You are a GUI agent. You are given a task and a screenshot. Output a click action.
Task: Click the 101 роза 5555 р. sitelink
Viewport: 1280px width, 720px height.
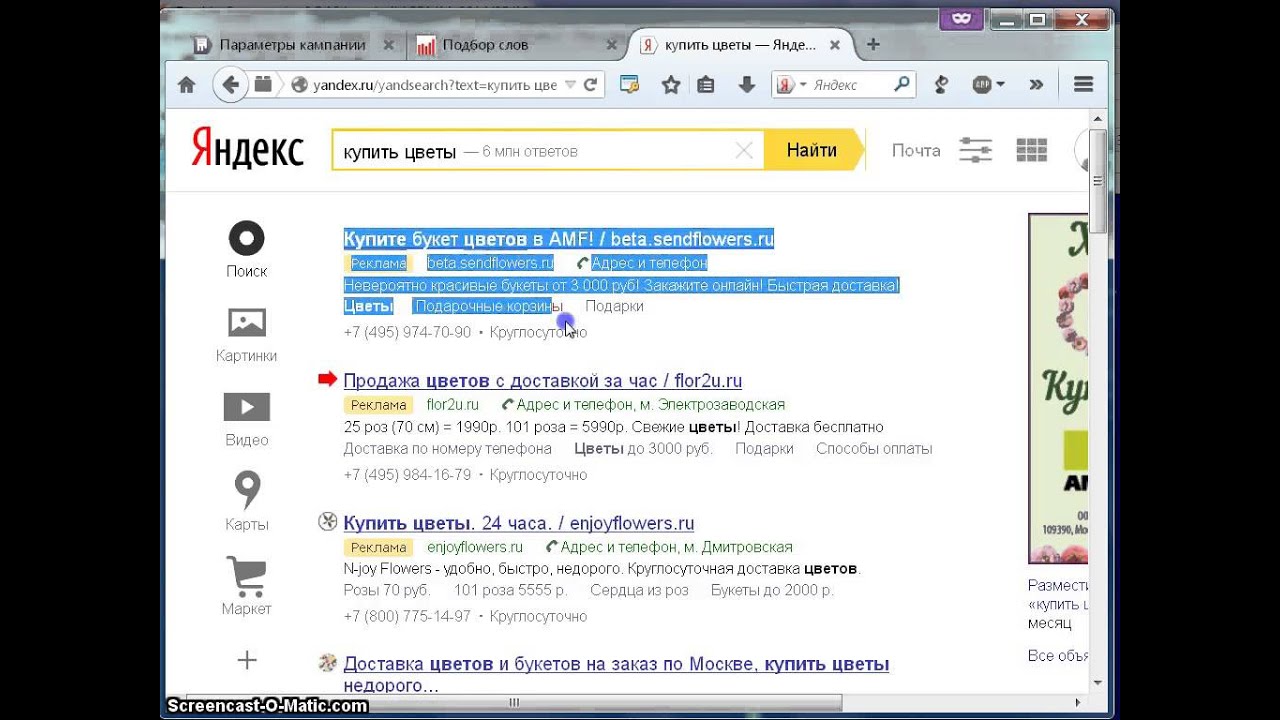(x=510, y=590)
